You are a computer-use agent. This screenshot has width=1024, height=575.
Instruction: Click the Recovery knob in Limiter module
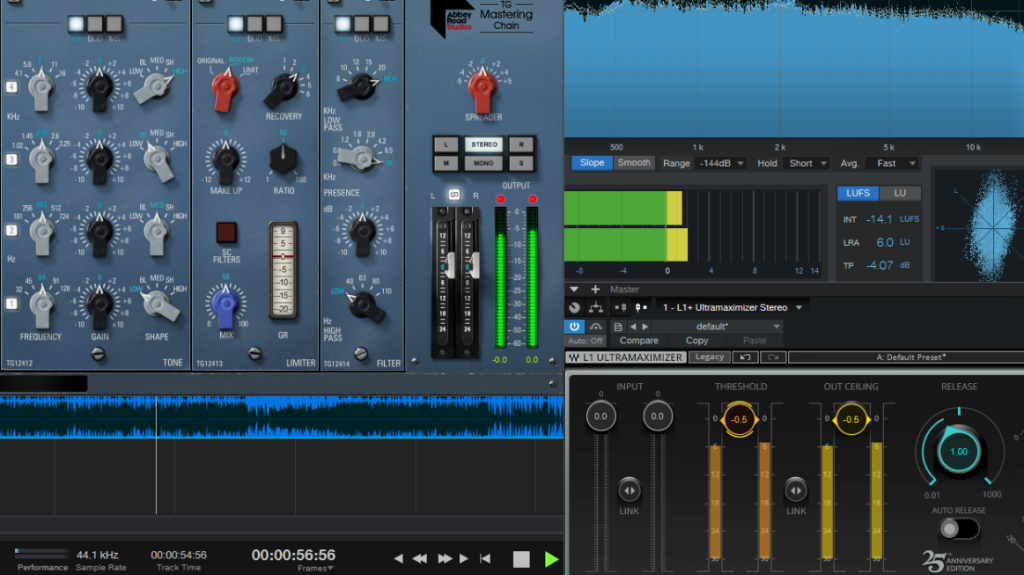tap(283, 90)
